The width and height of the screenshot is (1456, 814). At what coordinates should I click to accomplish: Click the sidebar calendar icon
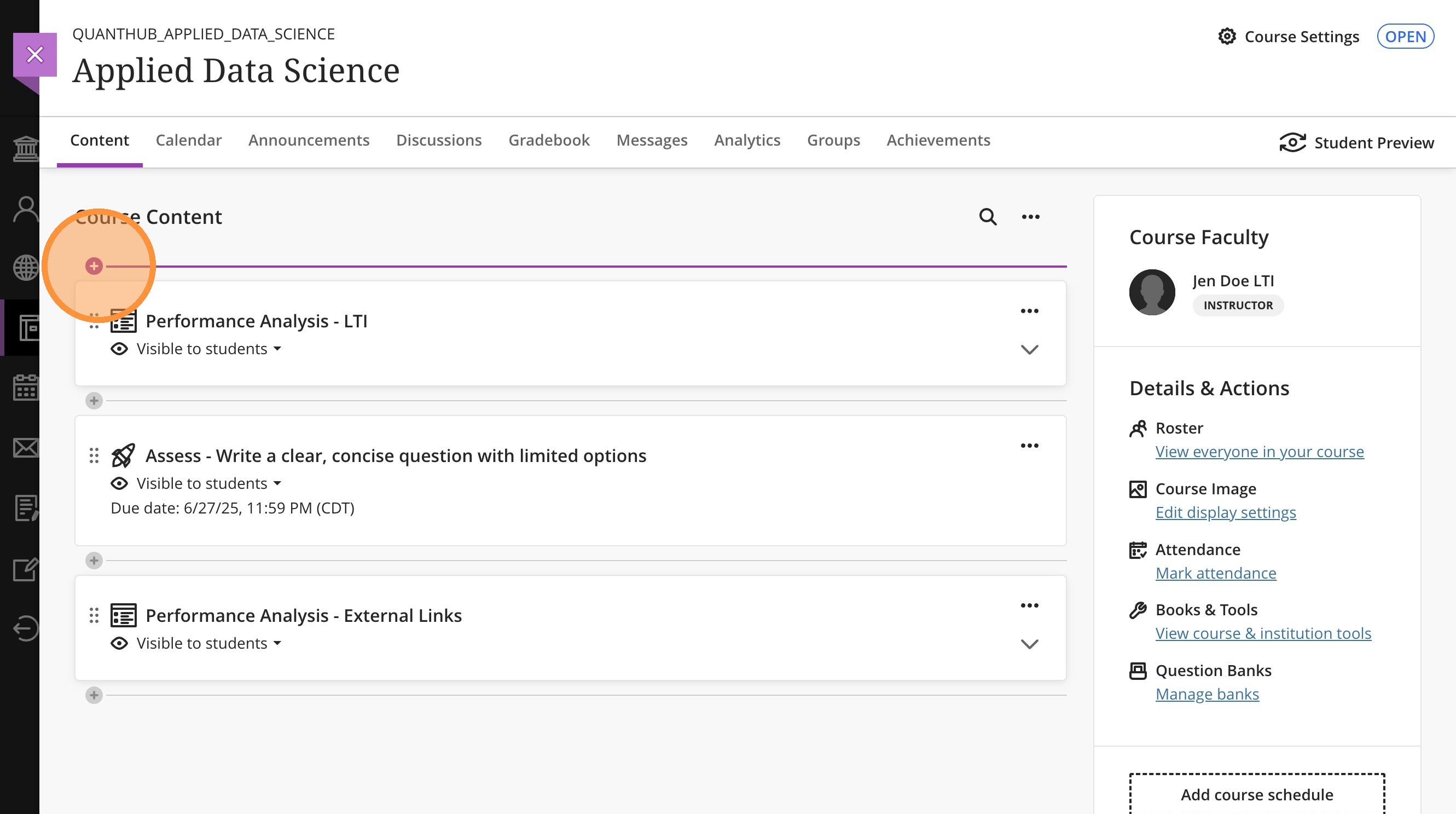[x=26, y=387]
